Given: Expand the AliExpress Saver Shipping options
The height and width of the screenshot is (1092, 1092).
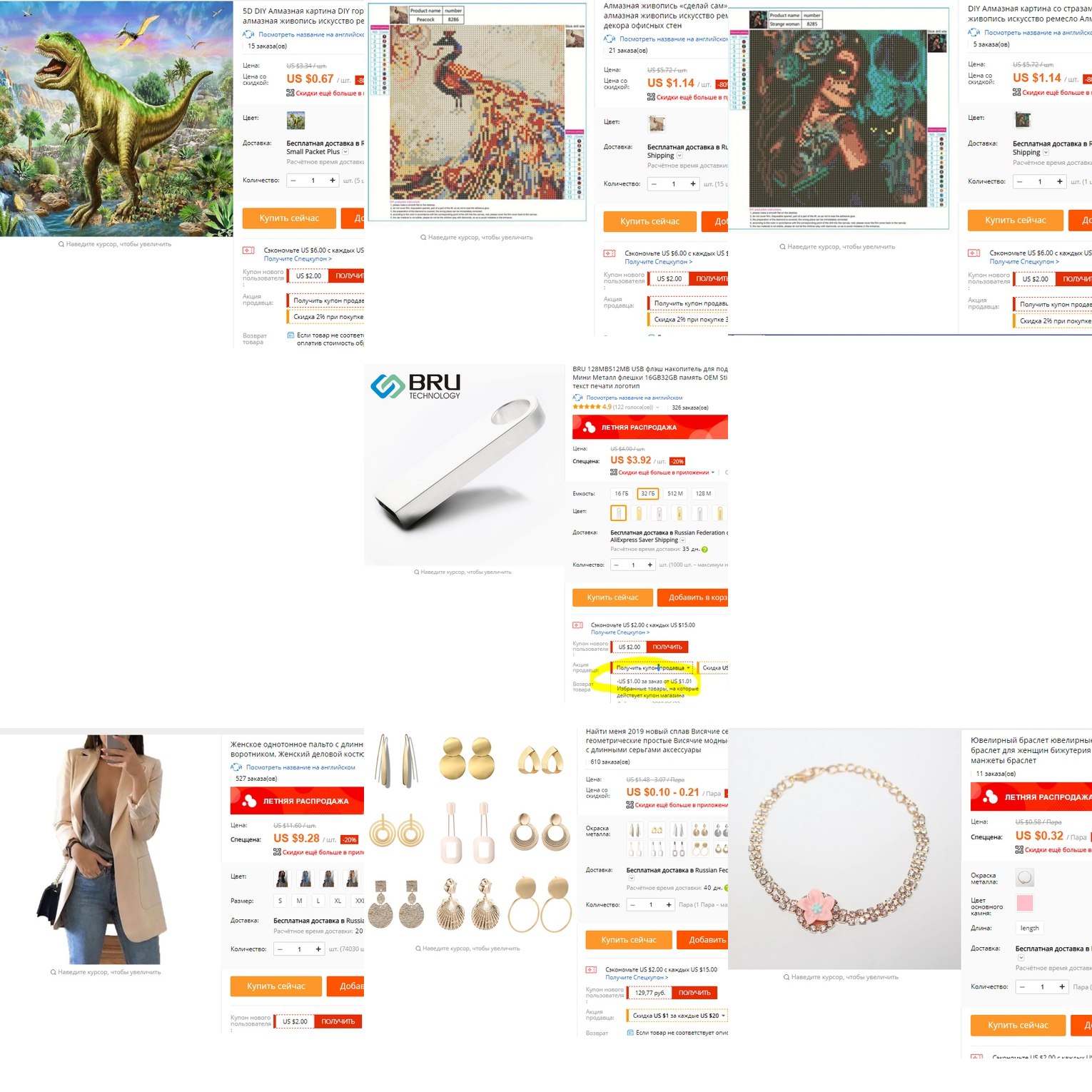Looking at the screenshot, I should (x=683, y=540).
